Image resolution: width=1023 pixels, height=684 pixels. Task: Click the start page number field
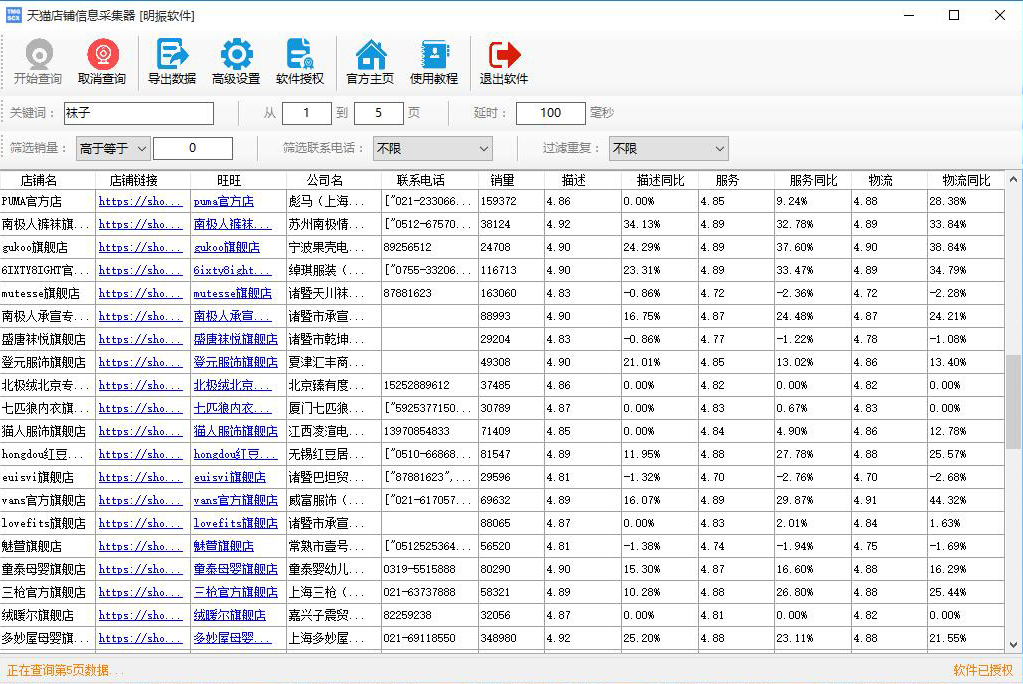[x=306, y=113]
